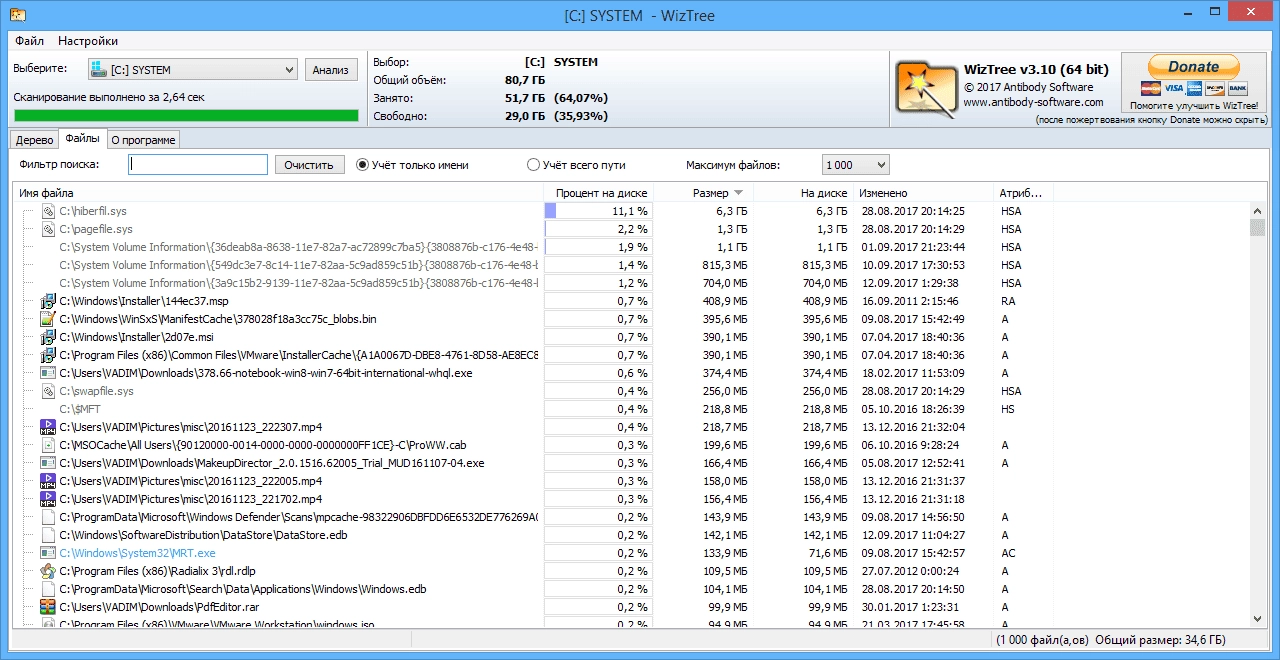The image size is (1280, 660).
Task: Click the hiberfil.sys file icon
Action: pos(47,211)
